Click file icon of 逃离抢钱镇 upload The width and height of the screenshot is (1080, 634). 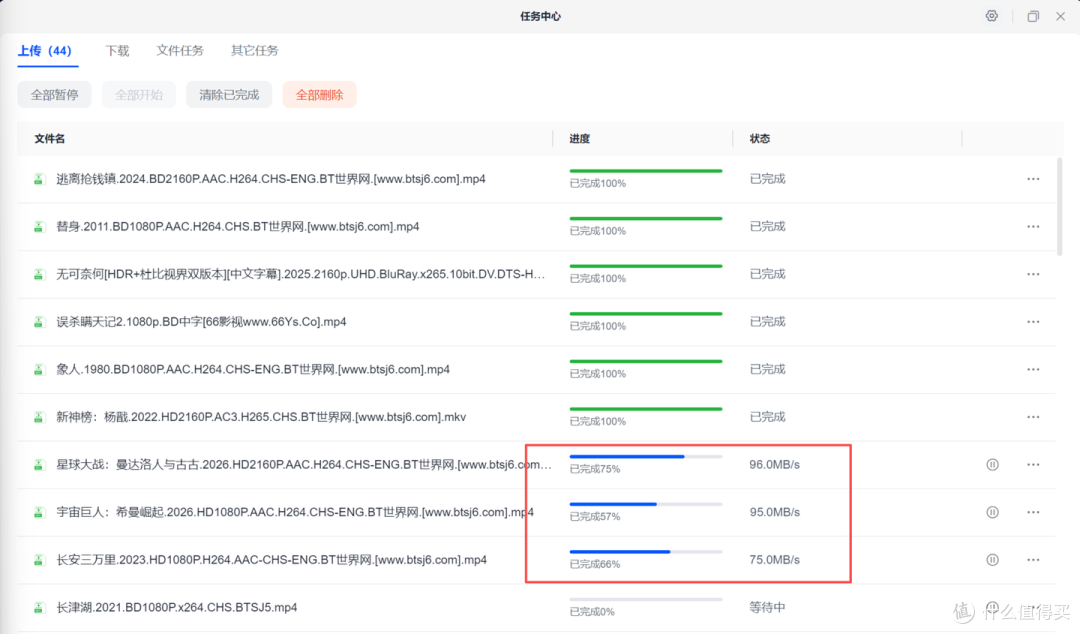[x=39, y=179]
